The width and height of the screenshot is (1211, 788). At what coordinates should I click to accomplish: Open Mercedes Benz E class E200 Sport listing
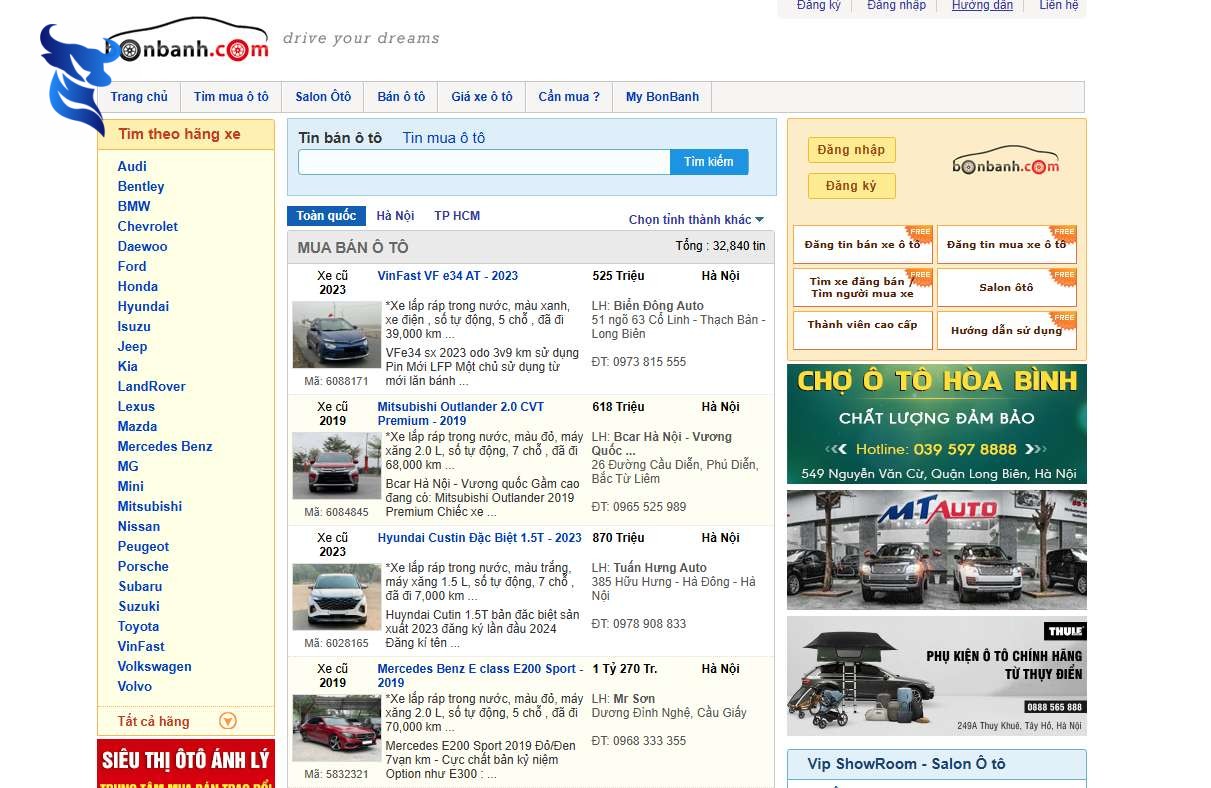pyautogui.click(x=479, y=676)
